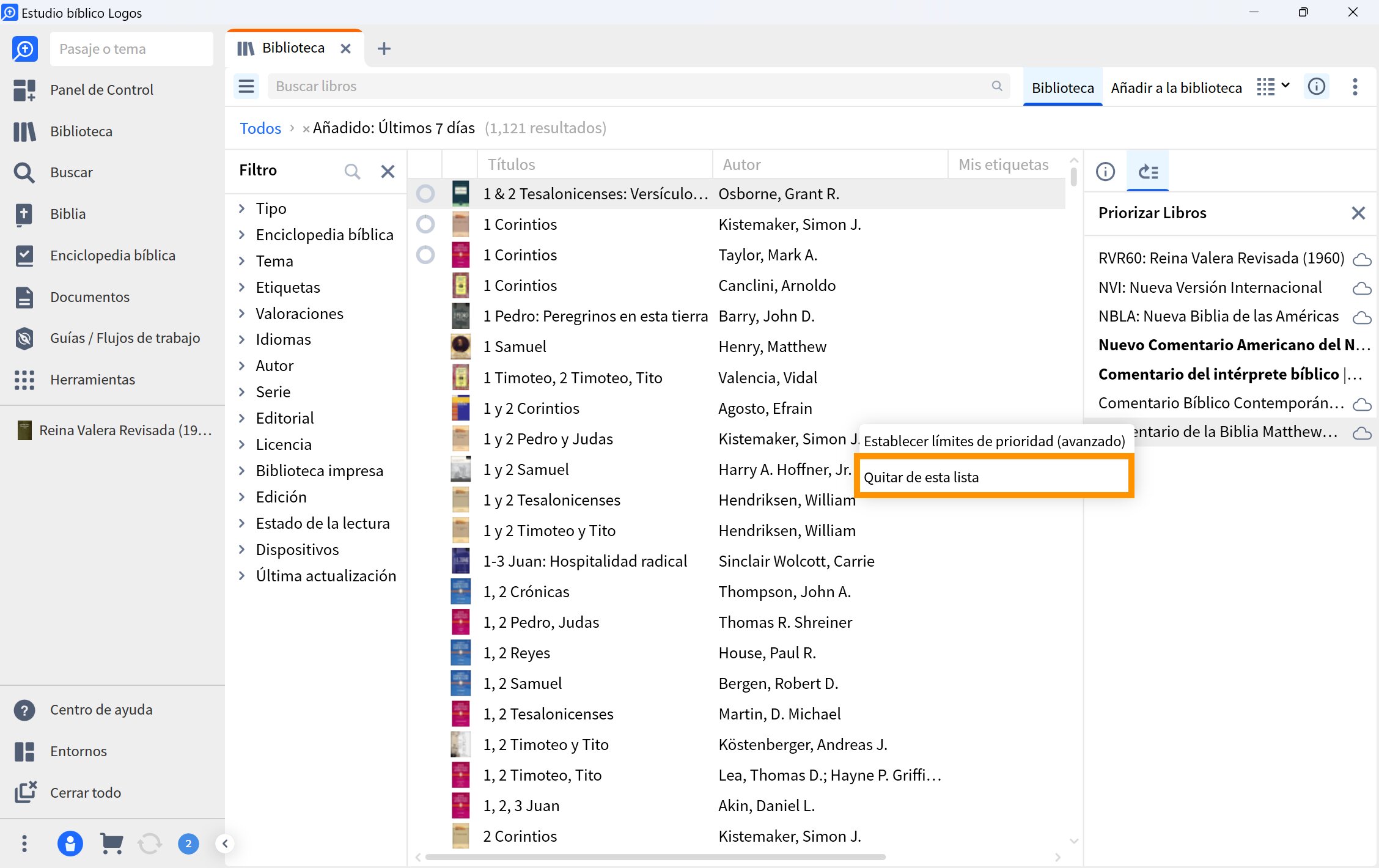Switch to Priorizar prioritize tab icon
This screenshot has width=1379, height=868.
1149,172
